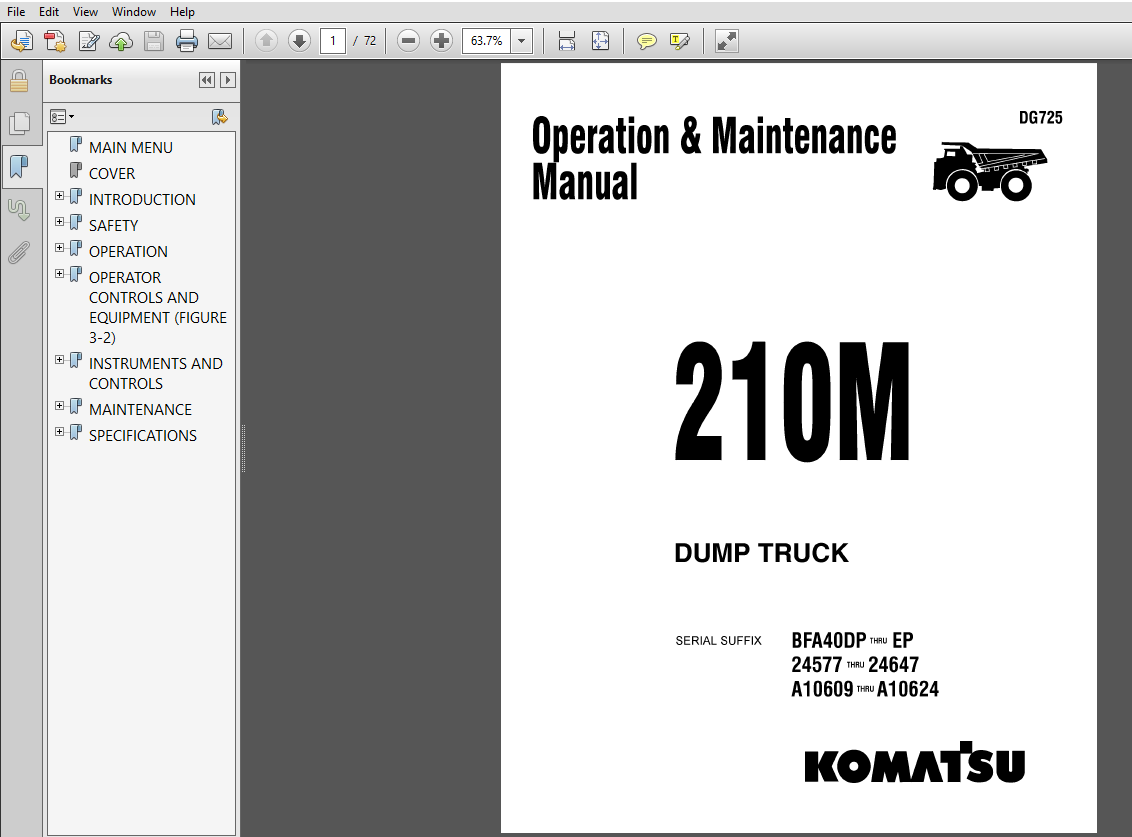This screenshot has width=1132, height=837.
Task: Open the Window menu
Action: (x=134, y=12)
